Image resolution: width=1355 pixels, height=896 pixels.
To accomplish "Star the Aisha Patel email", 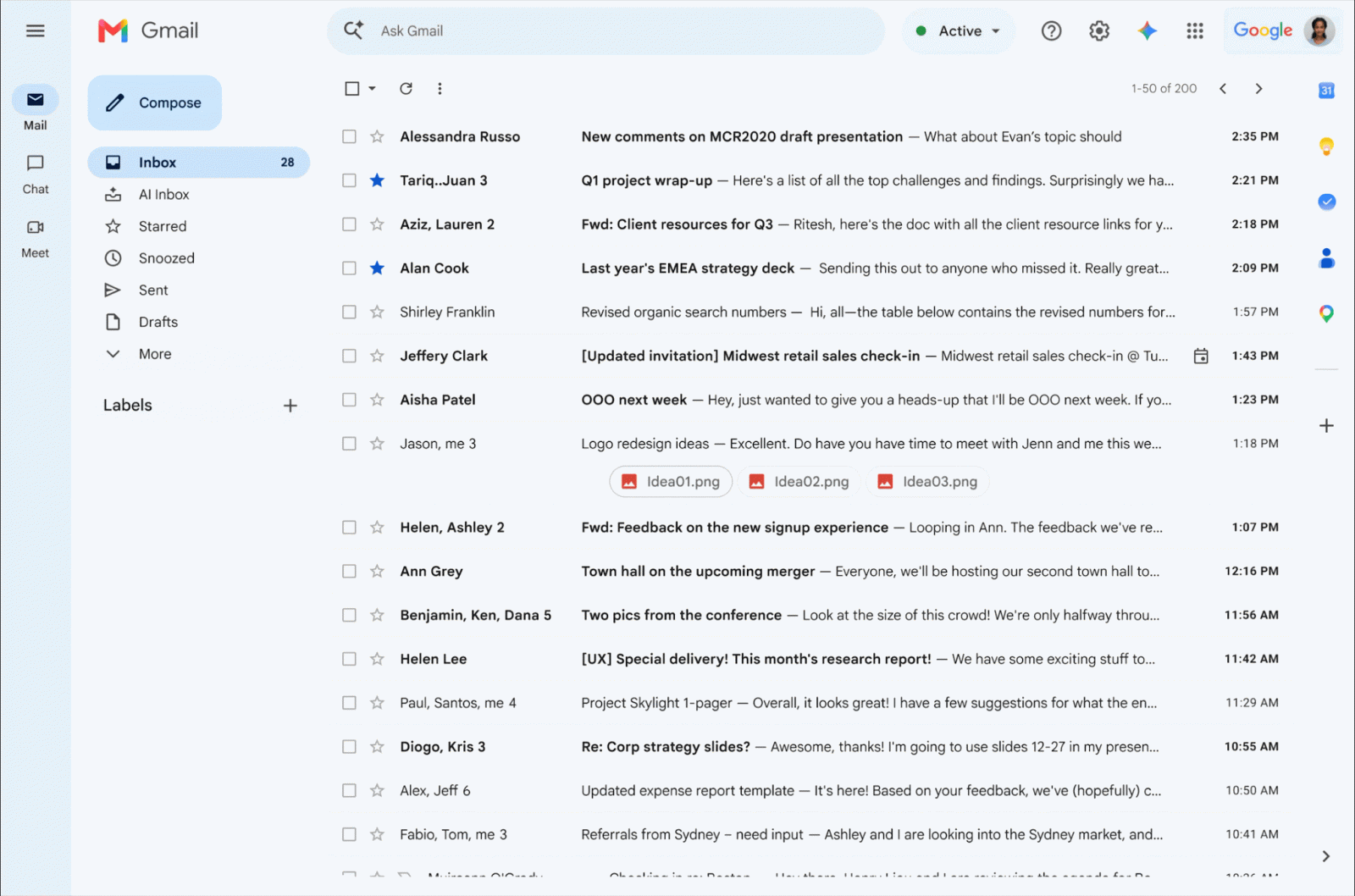I will click(x=377, y=400).
